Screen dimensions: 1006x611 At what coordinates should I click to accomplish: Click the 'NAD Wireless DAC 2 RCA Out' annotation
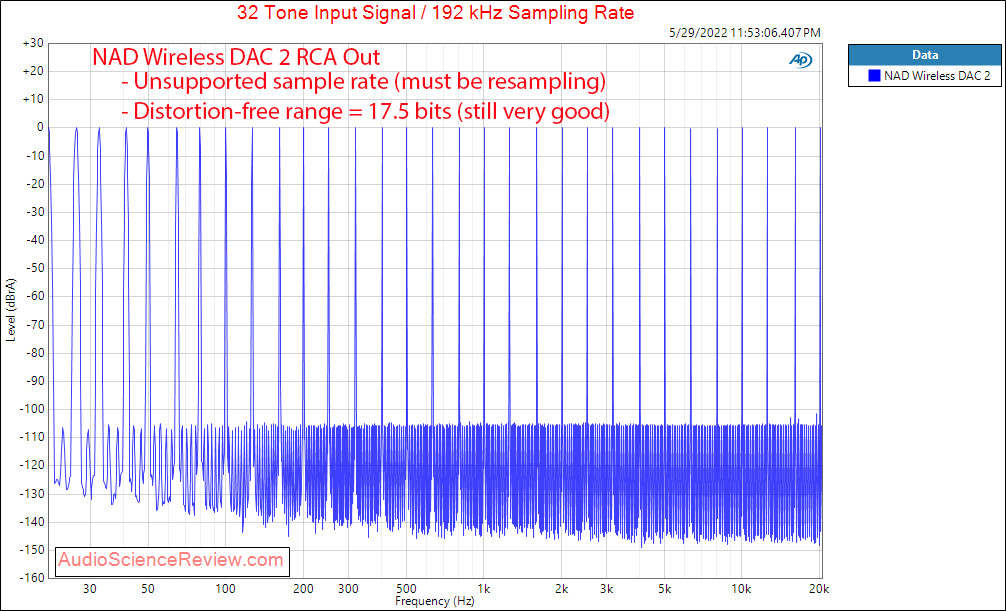pos(236,57)
